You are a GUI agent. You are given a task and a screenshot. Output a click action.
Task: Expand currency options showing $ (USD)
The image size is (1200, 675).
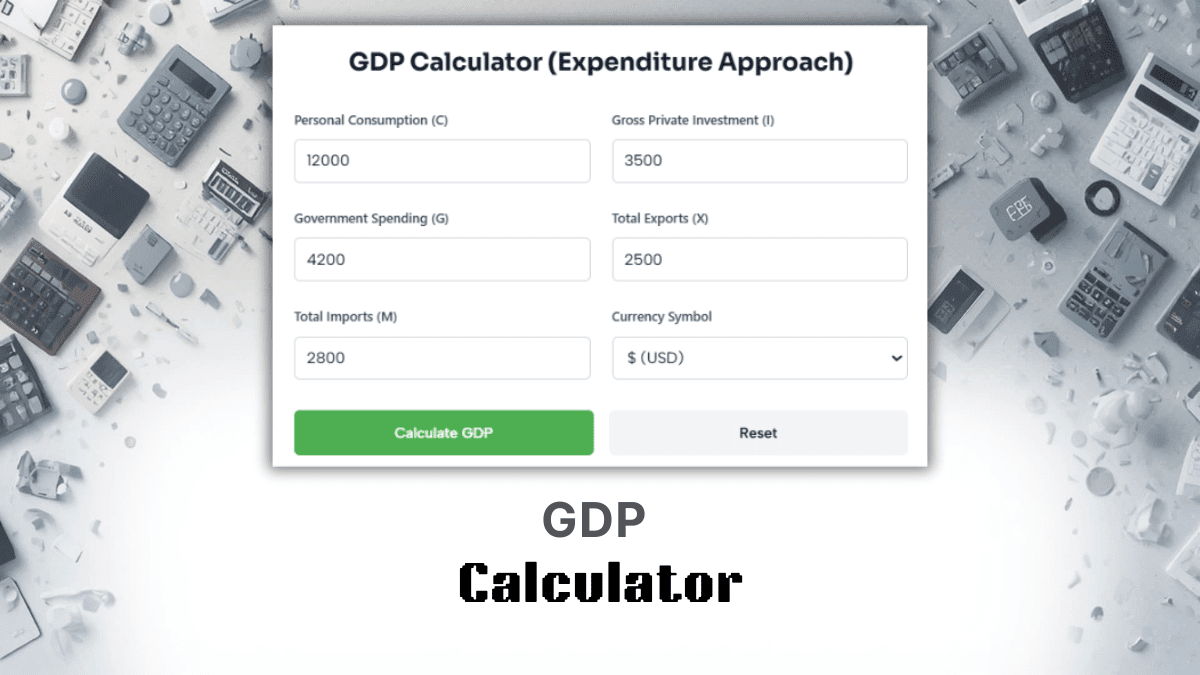point(759,358)
